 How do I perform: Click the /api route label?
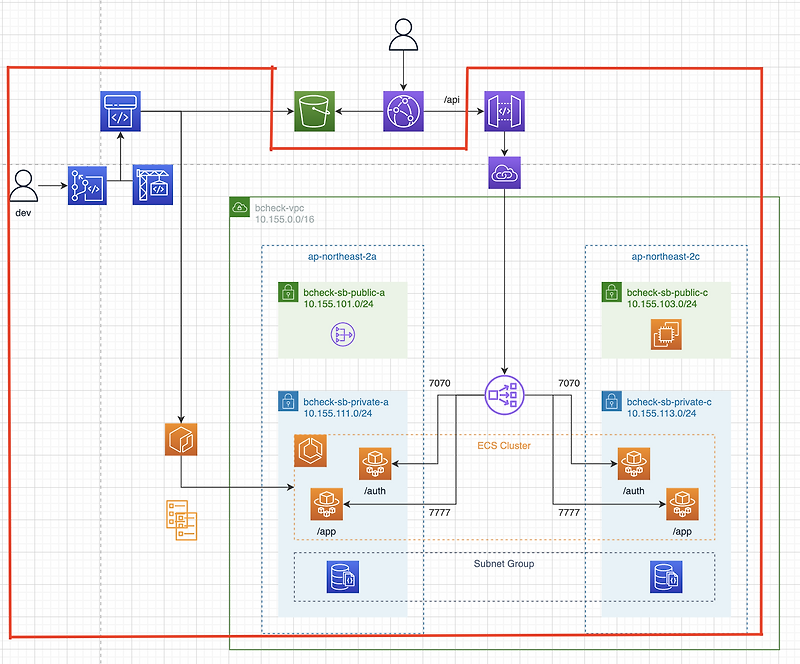point(450,100)
